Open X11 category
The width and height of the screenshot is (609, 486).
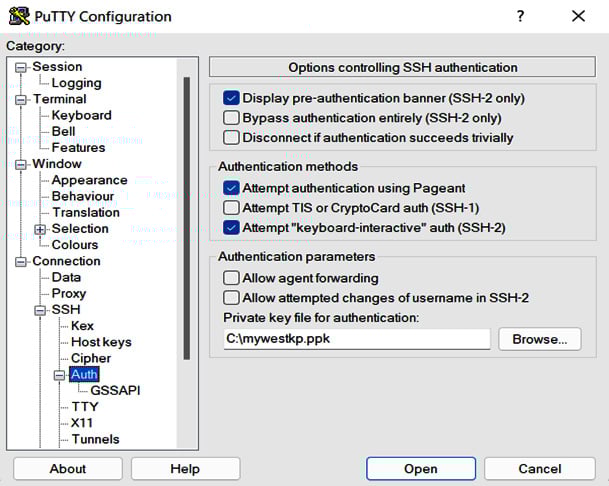coord(82,423)
